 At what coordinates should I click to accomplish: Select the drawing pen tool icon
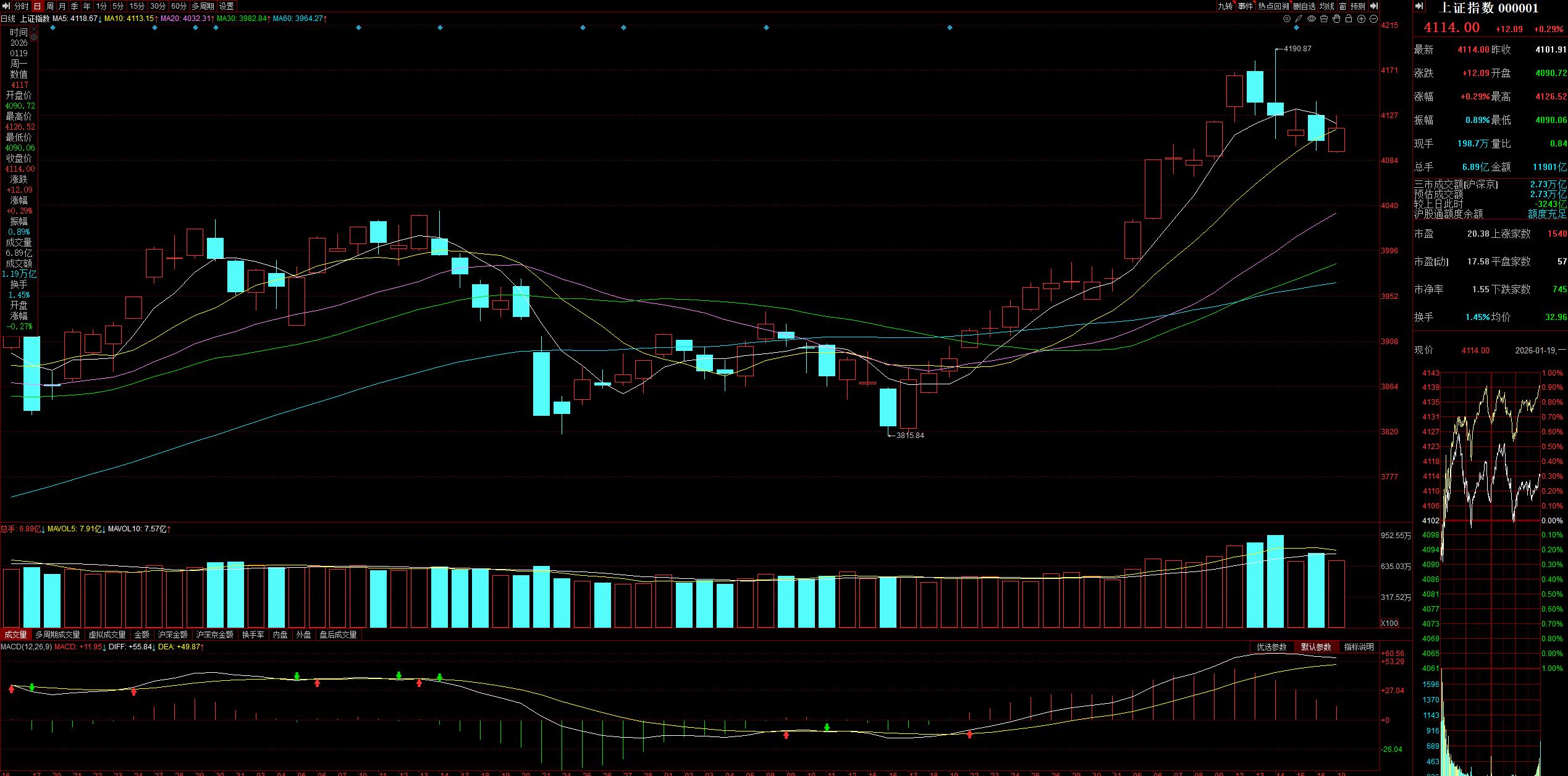(x=1299, y=19)
